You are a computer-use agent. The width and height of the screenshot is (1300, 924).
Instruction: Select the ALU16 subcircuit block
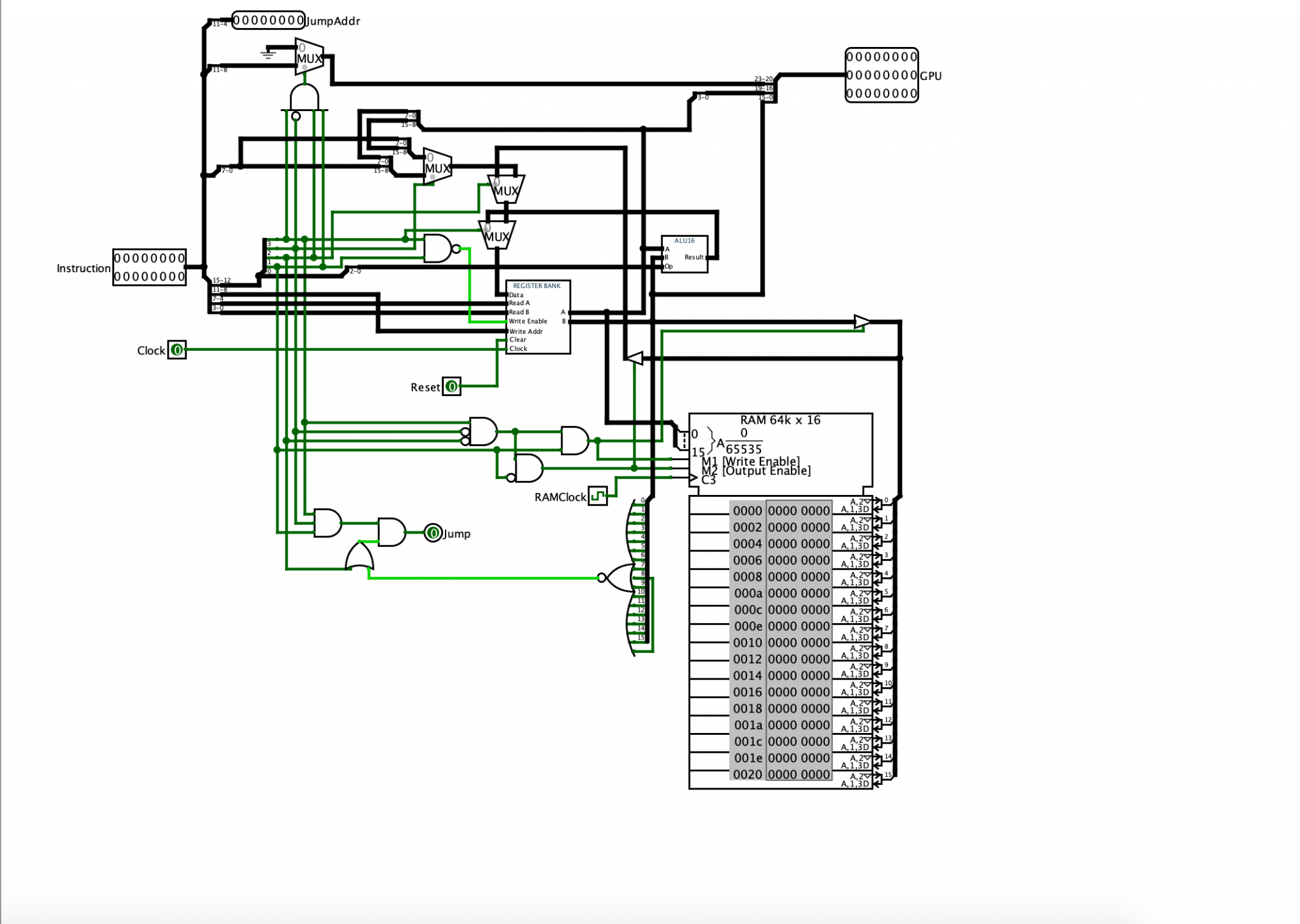(684, 254)
